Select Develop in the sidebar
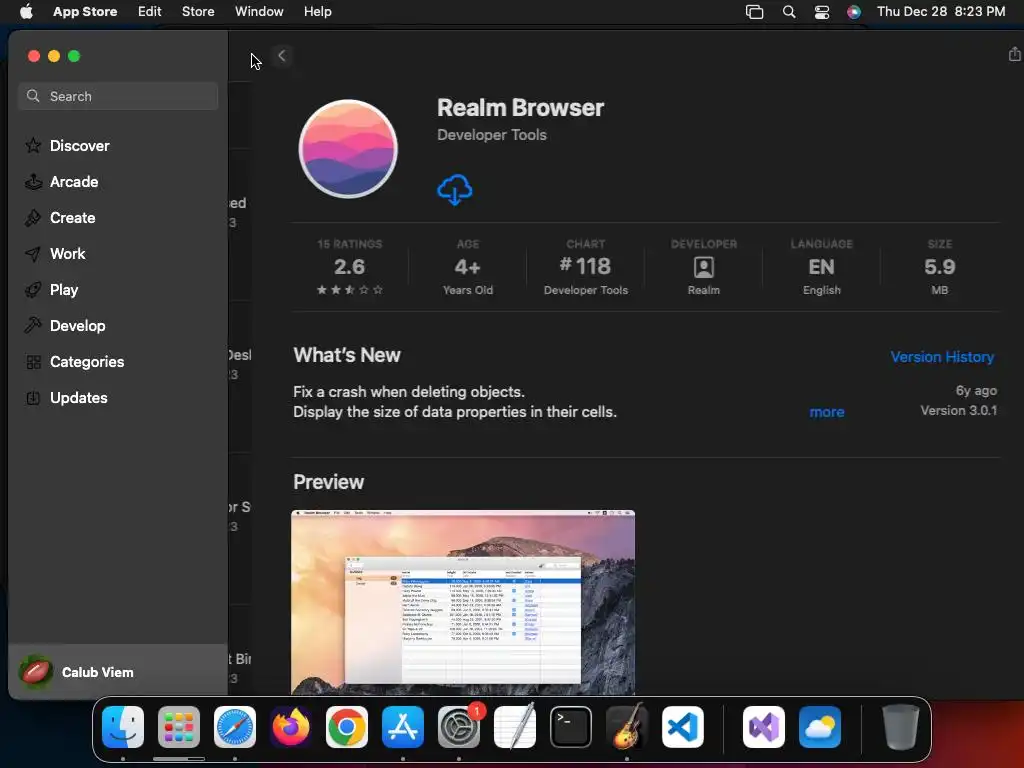Image resolution: width=1024 pixels, height=768 pixels. [77, 325]
